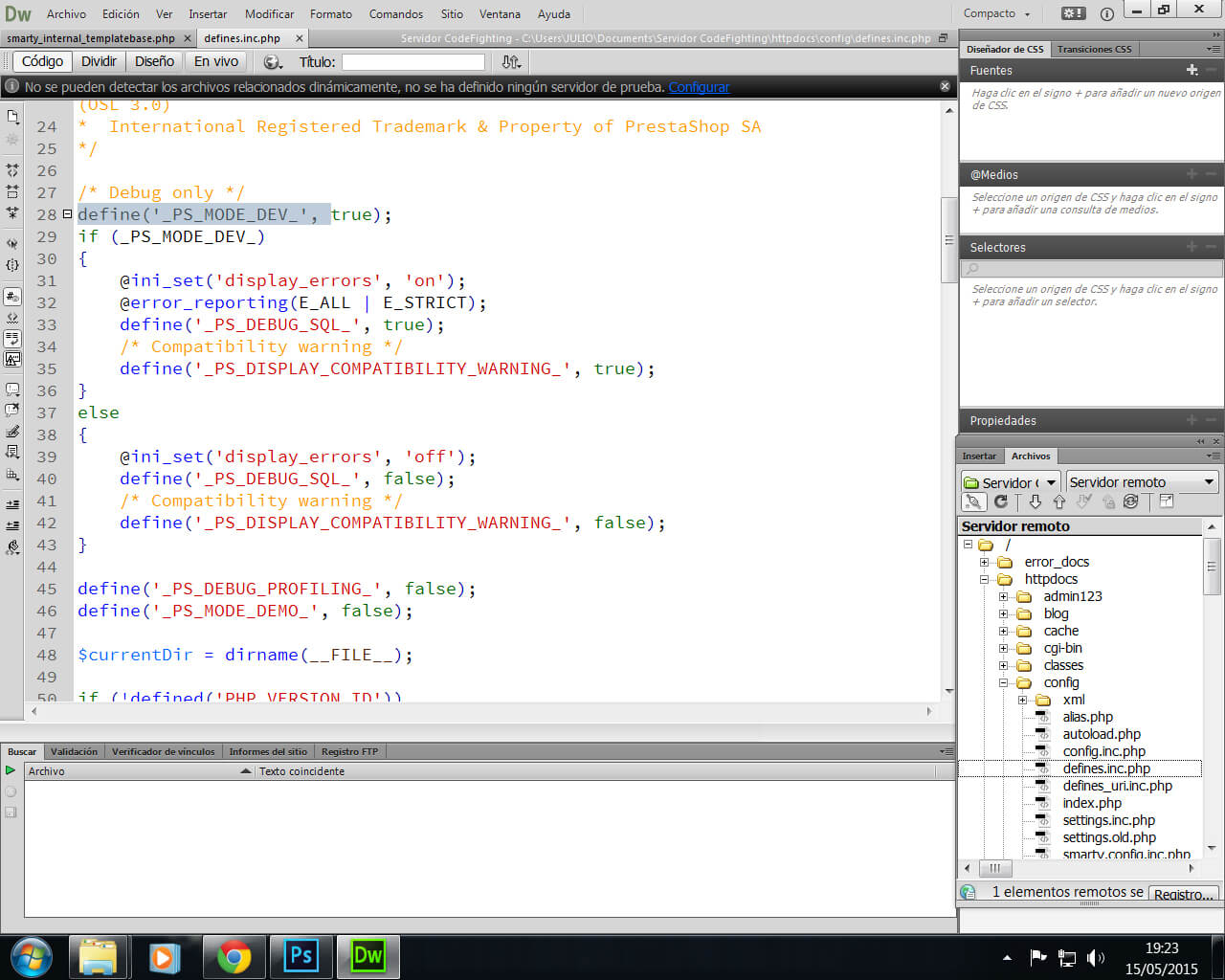Switch to Código view
1225x980 pixels.
coord(42,61)
